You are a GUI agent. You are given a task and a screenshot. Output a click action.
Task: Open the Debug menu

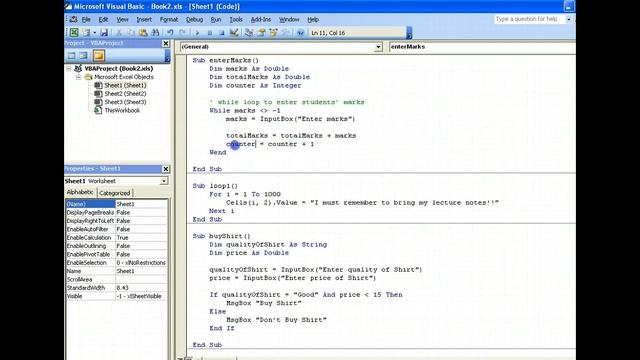(x=194, y=20)
